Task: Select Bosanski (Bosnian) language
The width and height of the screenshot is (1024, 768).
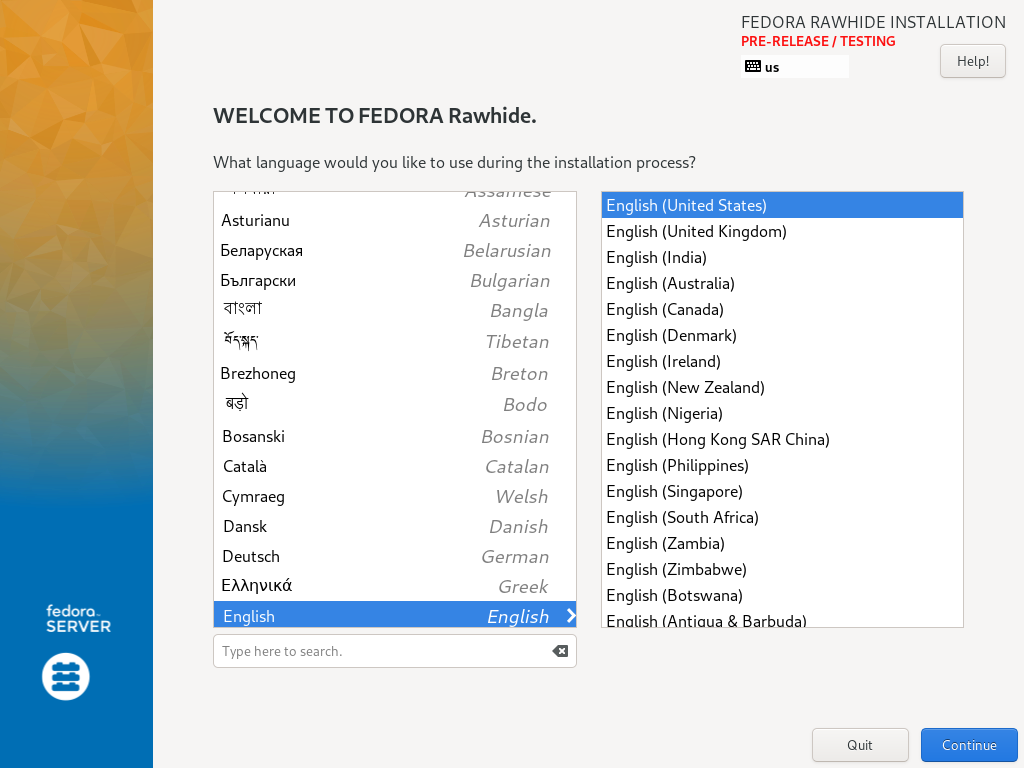Action: [394, 436]
